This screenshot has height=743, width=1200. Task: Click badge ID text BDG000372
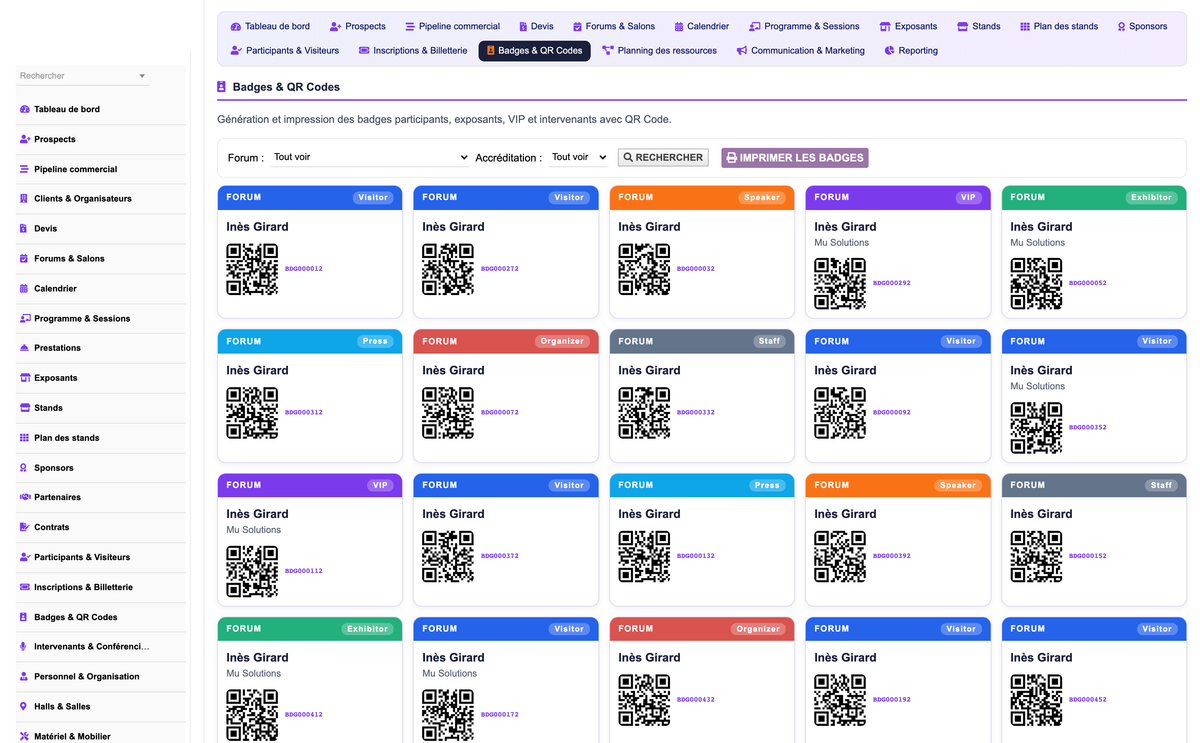pos(500,556)
